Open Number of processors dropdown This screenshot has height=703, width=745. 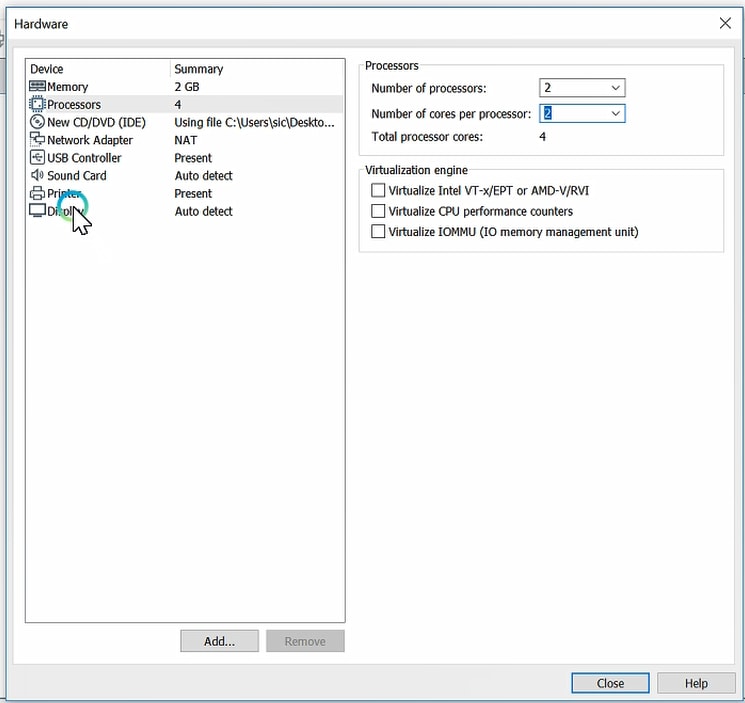point(582,89)
